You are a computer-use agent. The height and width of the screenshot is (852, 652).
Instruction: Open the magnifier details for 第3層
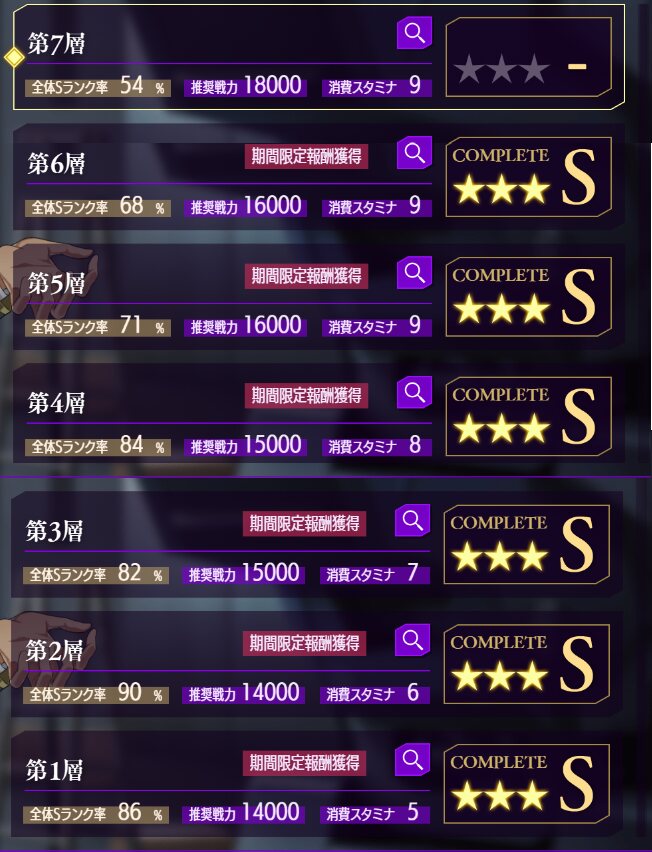click(x=412, y=520)
